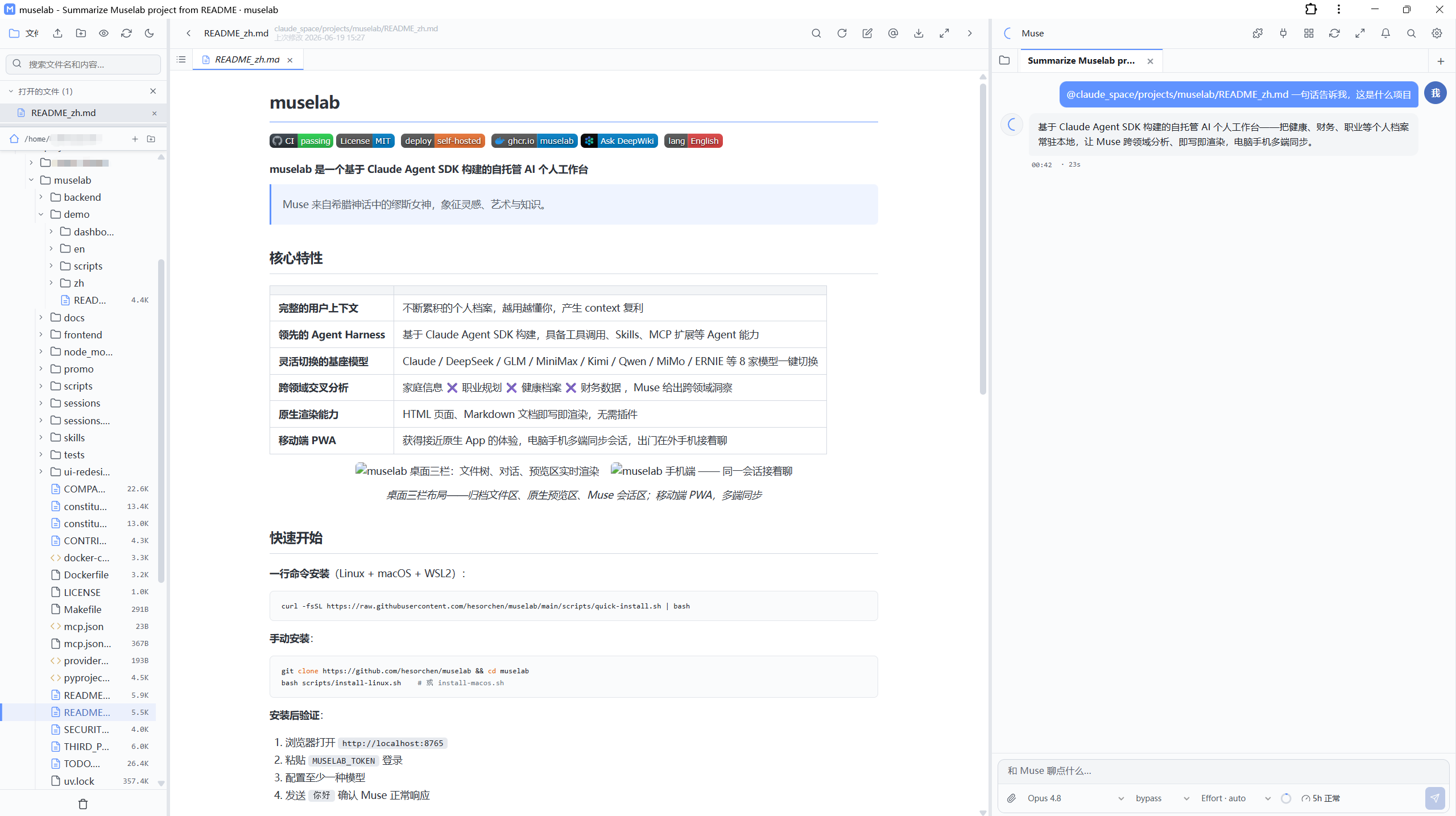Open the skills puzzle icon in Muse header
1456x816 pixels.
tap(1258, 33)
